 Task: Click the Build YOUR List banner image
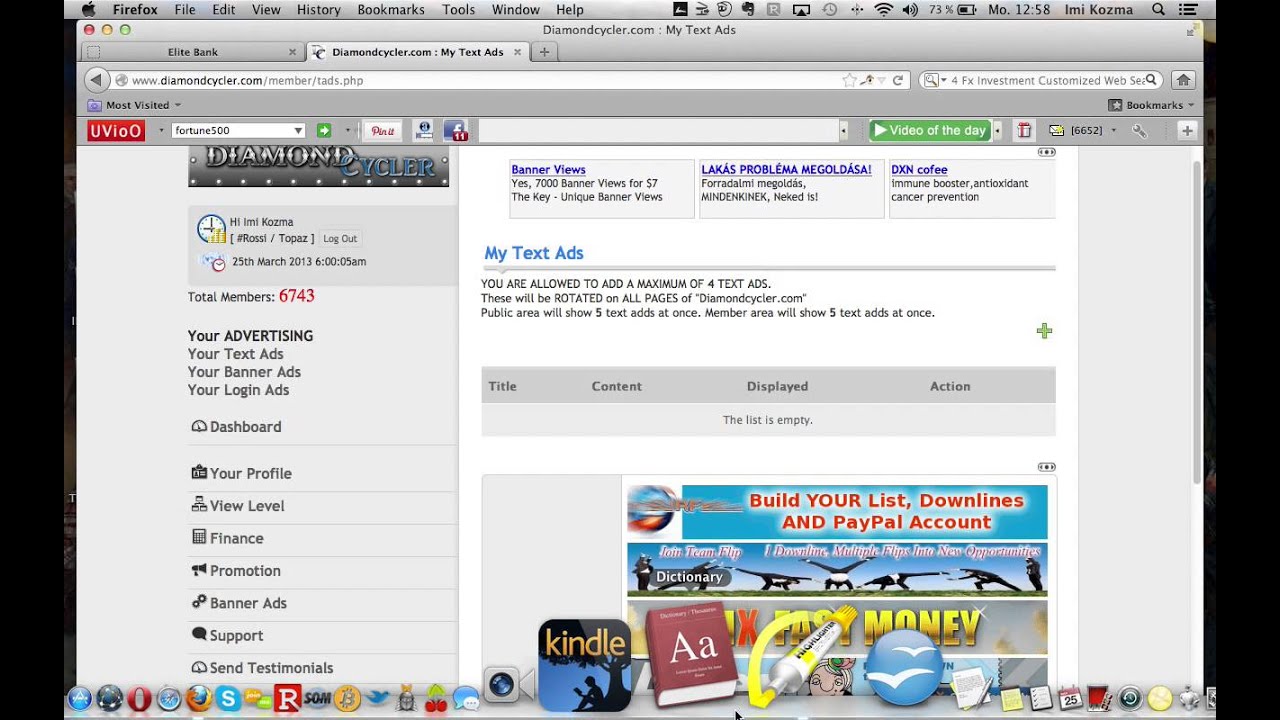tap(837, 512)
